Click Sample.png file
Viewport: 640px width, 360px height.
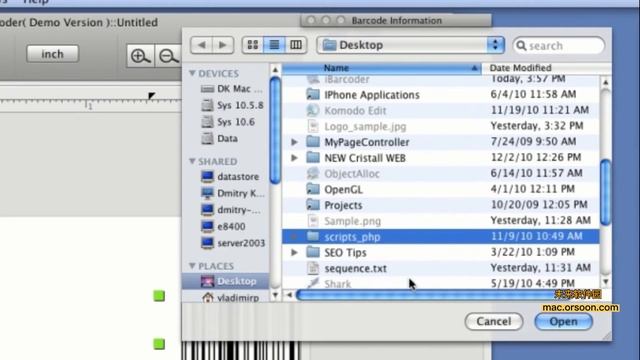tap(440, 221)
